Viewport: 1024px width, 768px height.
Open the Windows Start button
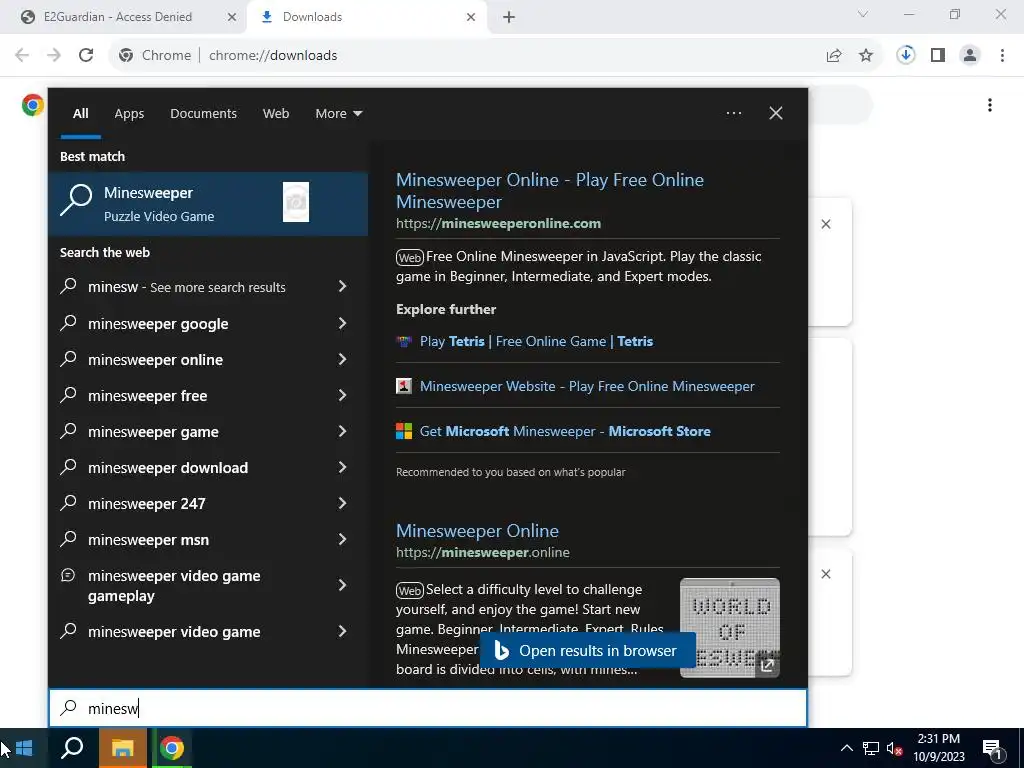click(x=24, y=748)
